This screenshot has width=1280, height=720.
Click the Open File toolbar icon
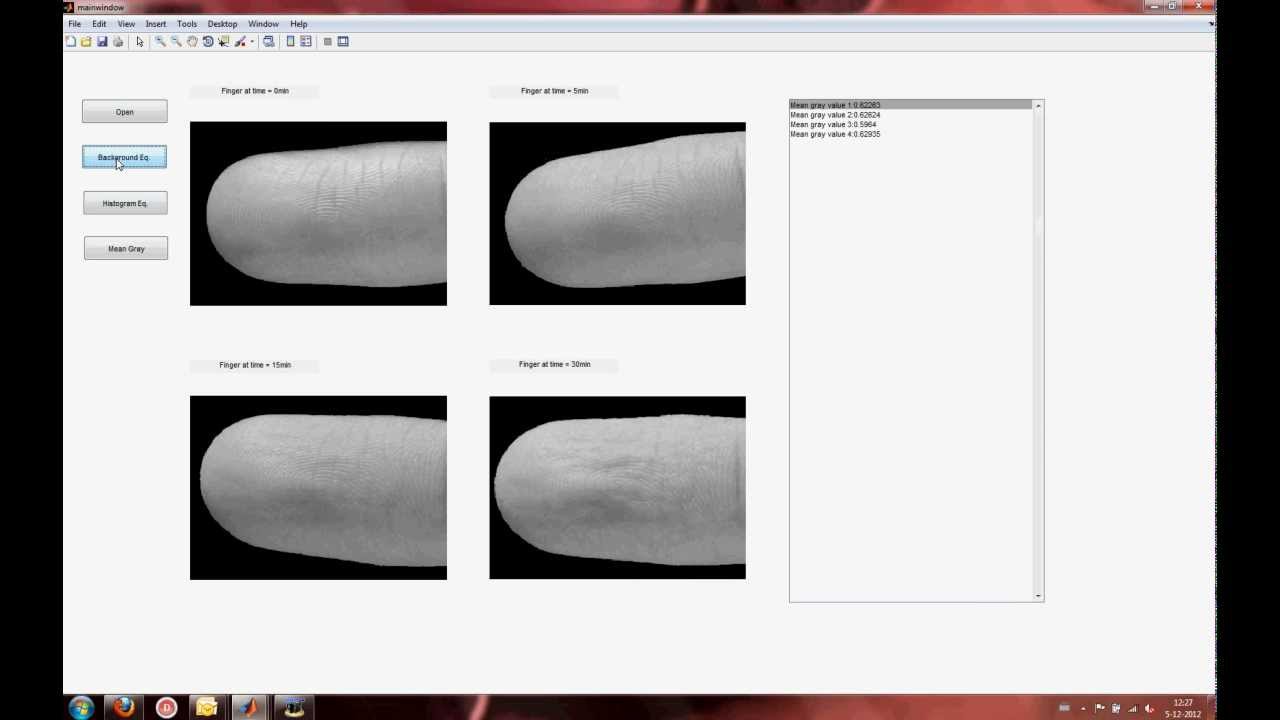86,41
